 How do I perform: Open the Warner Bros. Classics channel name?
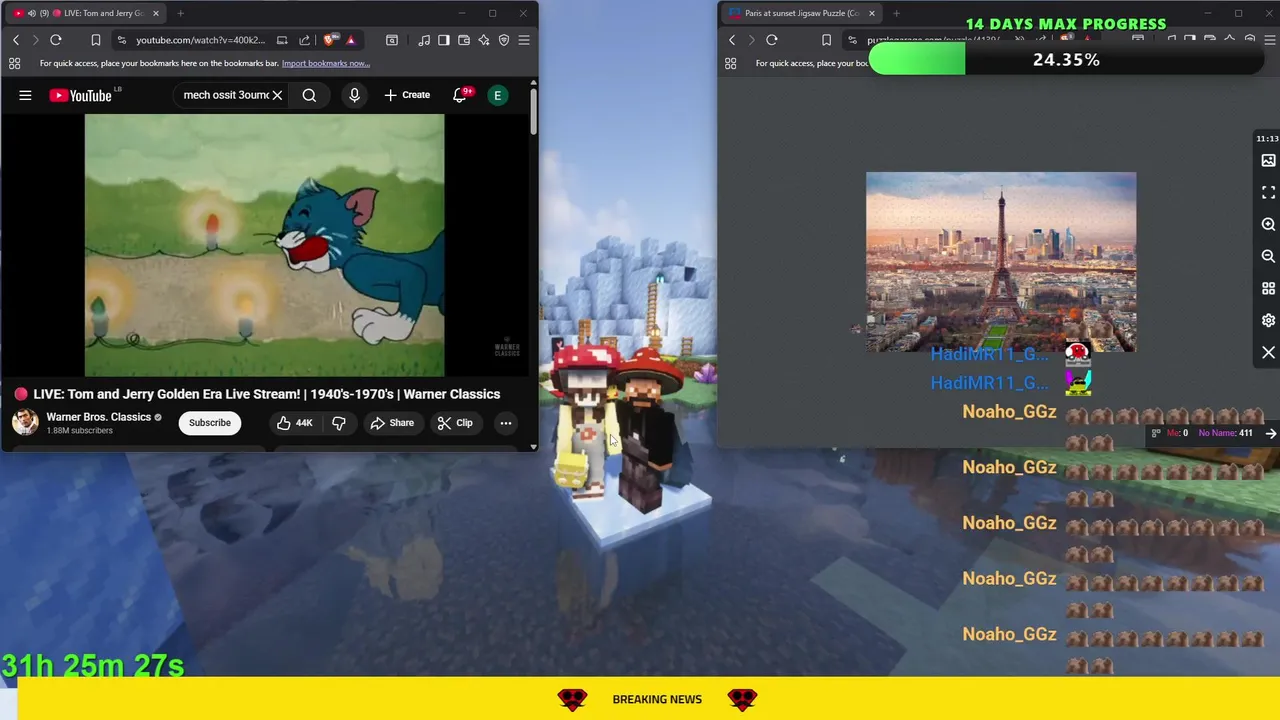(98, 417)
